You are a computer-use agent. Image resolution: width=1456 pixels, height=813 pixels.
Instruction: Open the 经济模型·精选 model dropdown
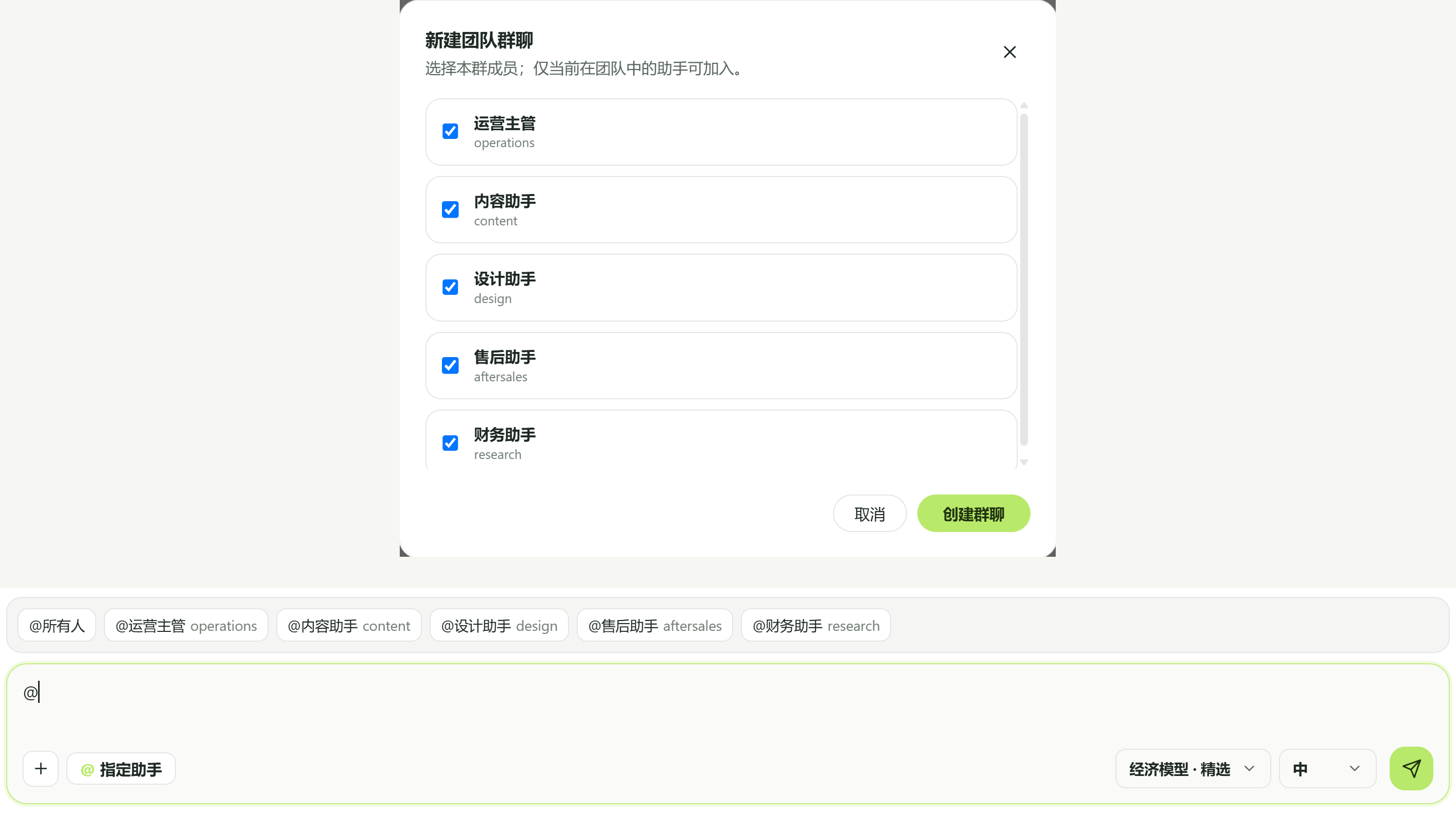(x=1193, y=768)
